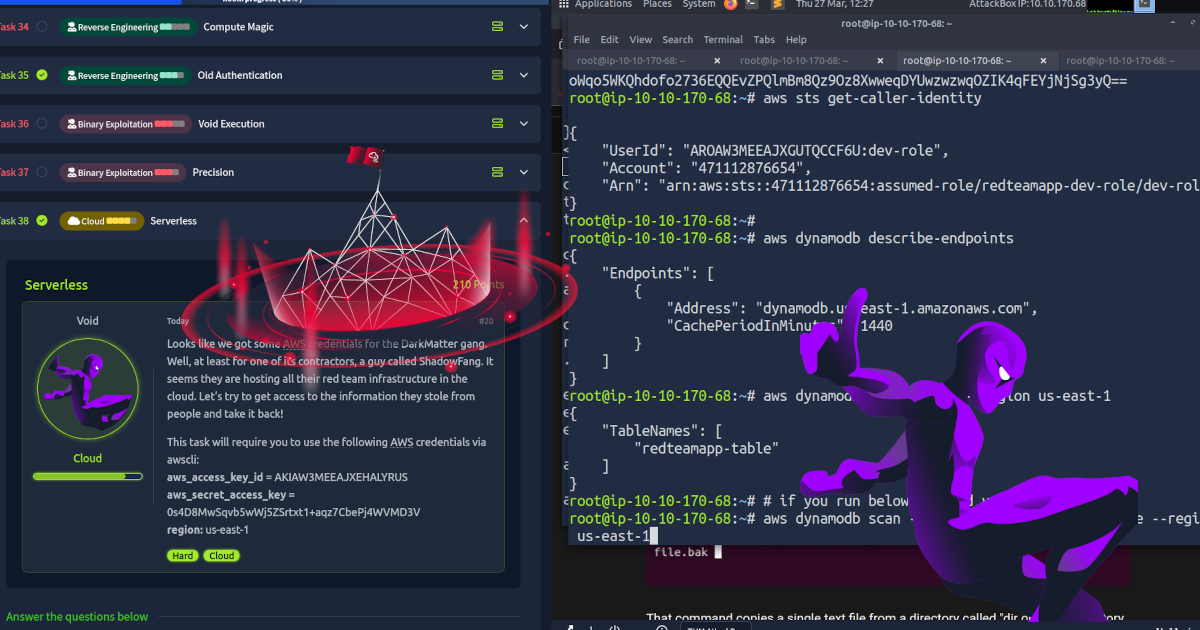Click the machine icon on Task 35

[497, 75]
